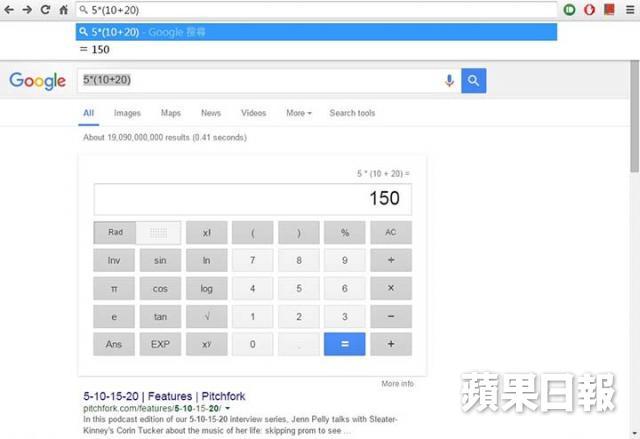Click the calculator 9 key

click(345, 260)
